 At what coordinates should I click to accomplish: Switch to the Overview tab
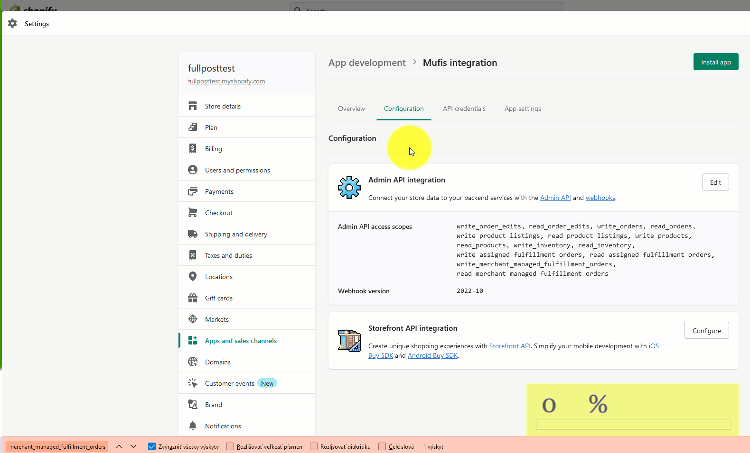[x=351, y=109]
